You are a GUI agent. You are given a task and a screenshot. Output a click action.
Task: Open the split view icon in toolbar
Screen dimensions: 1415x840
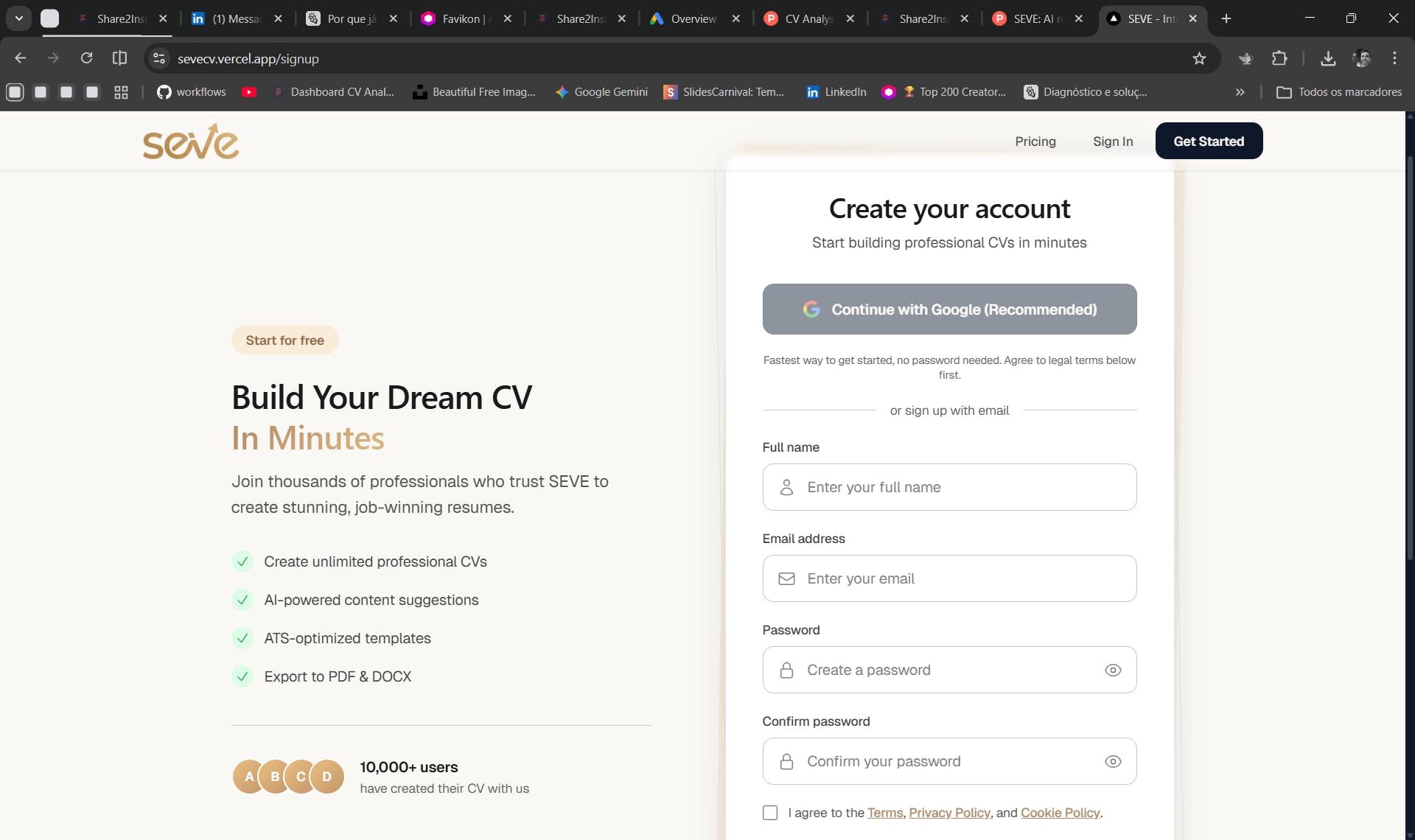(119, 58)
